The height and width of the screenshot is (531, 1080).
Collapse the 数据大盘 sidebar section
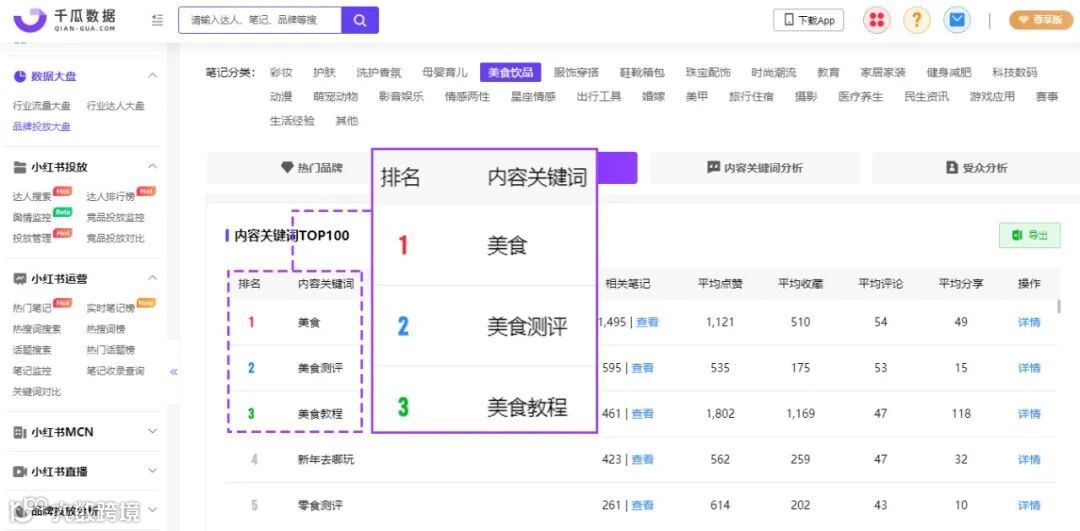[x=153, y=75]
